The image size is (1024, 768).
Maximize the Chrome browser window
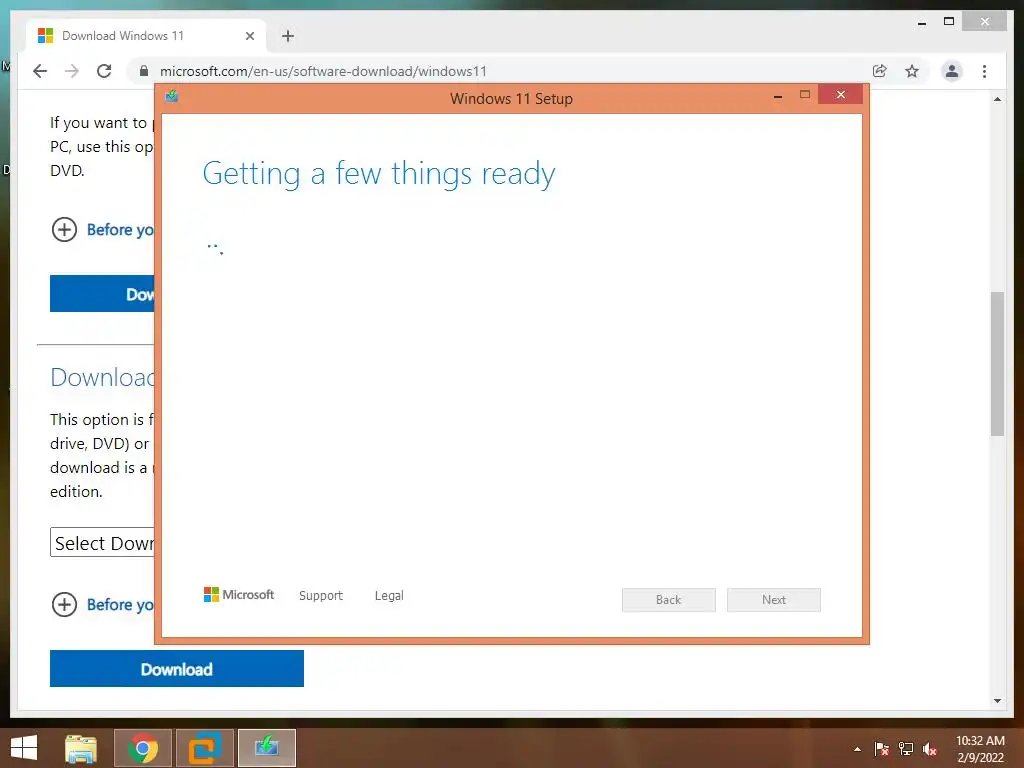949,22
